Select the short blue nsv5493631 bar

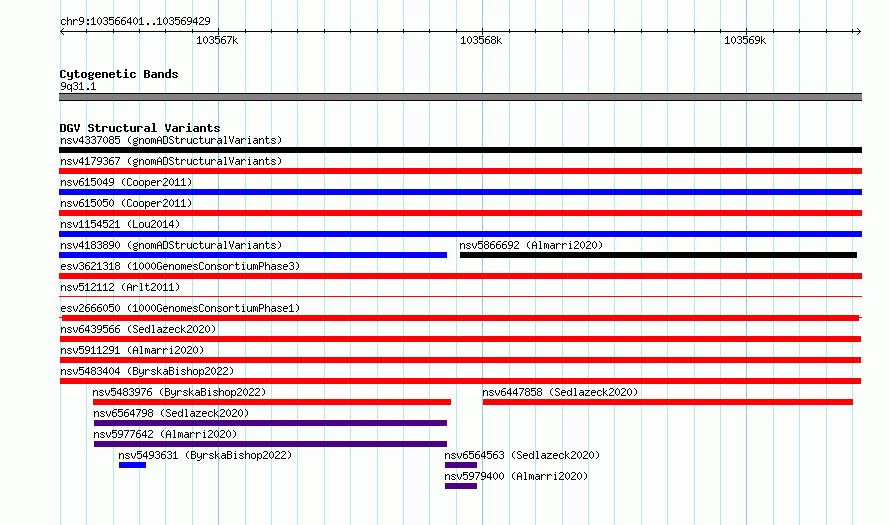(132, 465)
